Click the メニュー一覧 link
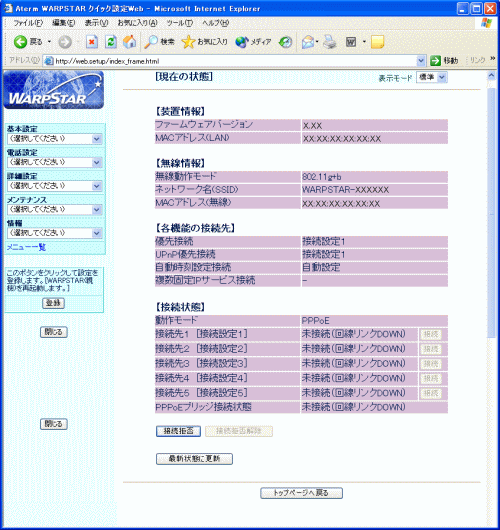This screenshot has width=500, height=530. (x=26, y=247)
